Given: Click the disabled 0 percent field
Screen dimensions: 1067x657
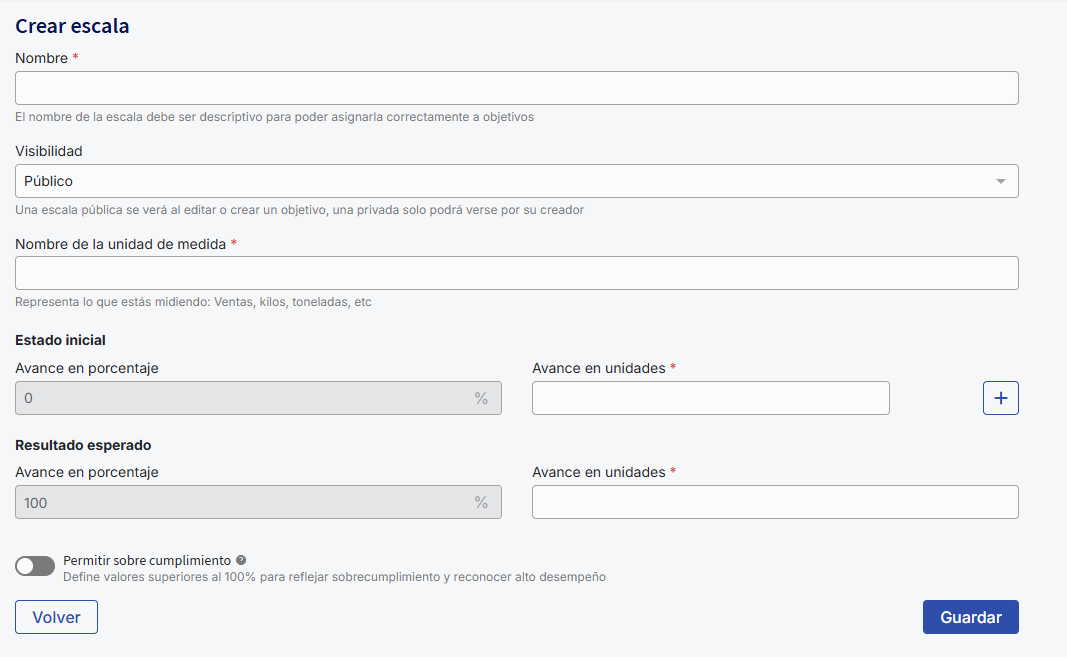Looking at the screenshot, I should point(240,398).
